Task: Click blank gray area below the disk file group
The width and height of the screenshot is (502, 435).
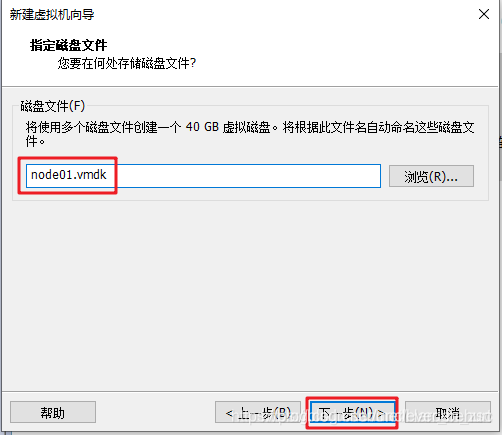Action: click(x=250, y=293)
